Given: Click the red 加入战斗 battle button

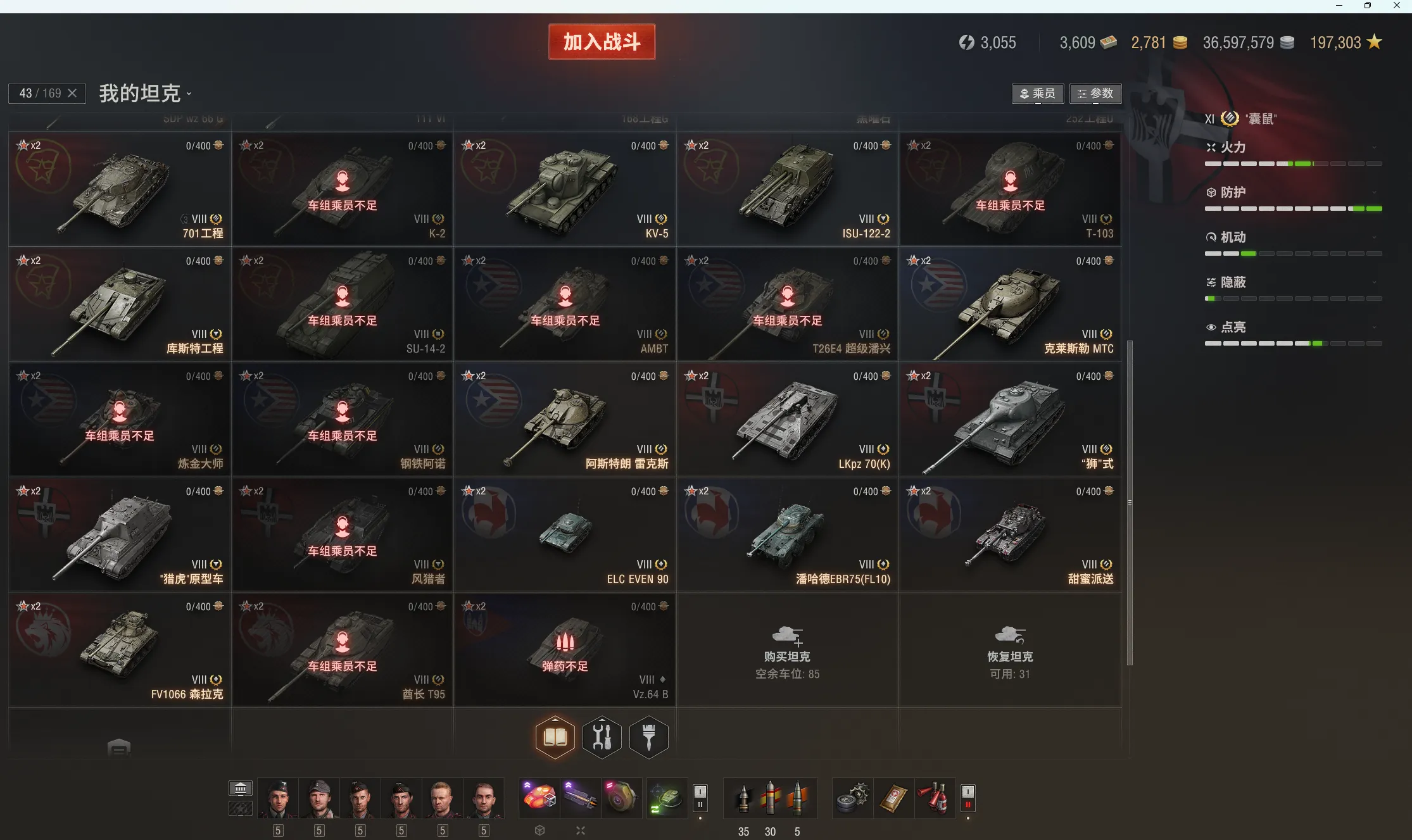Looking at the screenshot, I should (x=602, y=42).
